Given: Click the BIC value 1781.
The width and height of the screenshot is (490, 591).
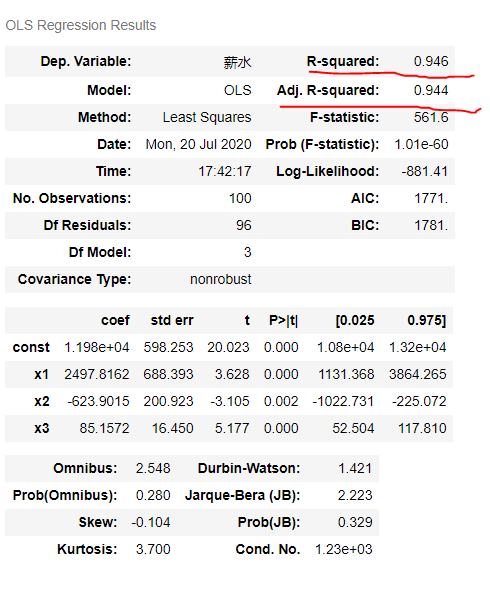Looking at the screenshot, I should (431, 225).
